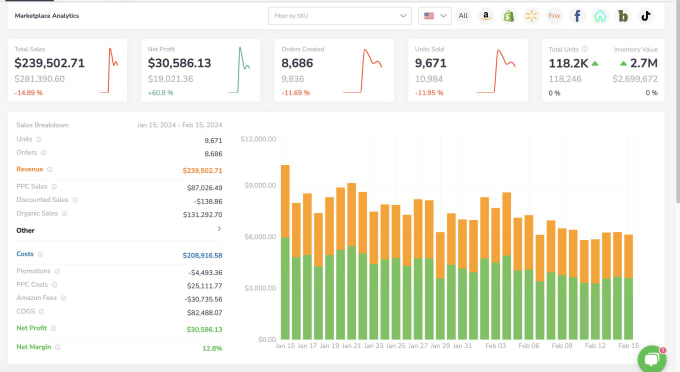Click the info icon next to Costs
Viewport: 680px width, 372px height.
click(40, 254)
